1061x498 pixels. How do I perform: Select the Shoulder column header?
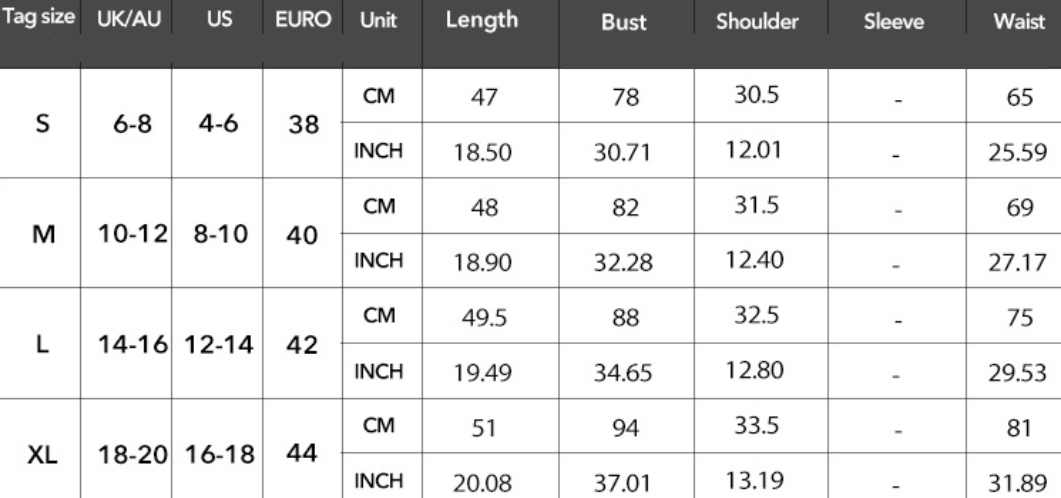coord(757,22)
